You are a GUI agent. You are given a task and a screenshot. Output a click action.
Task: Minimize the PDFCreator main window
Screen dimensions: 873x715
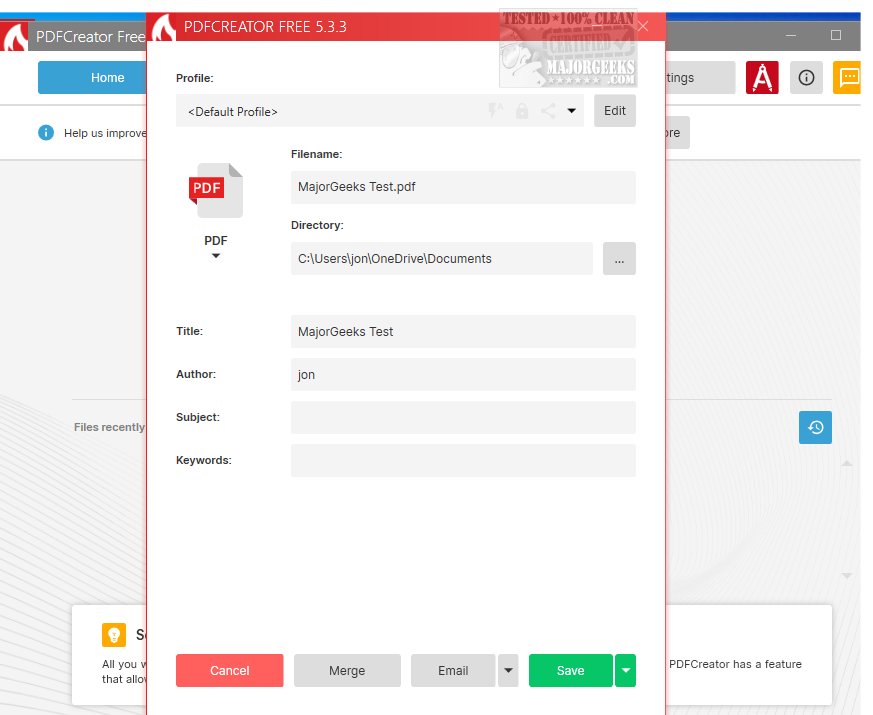pyautogui.click(x=791, y=35)
